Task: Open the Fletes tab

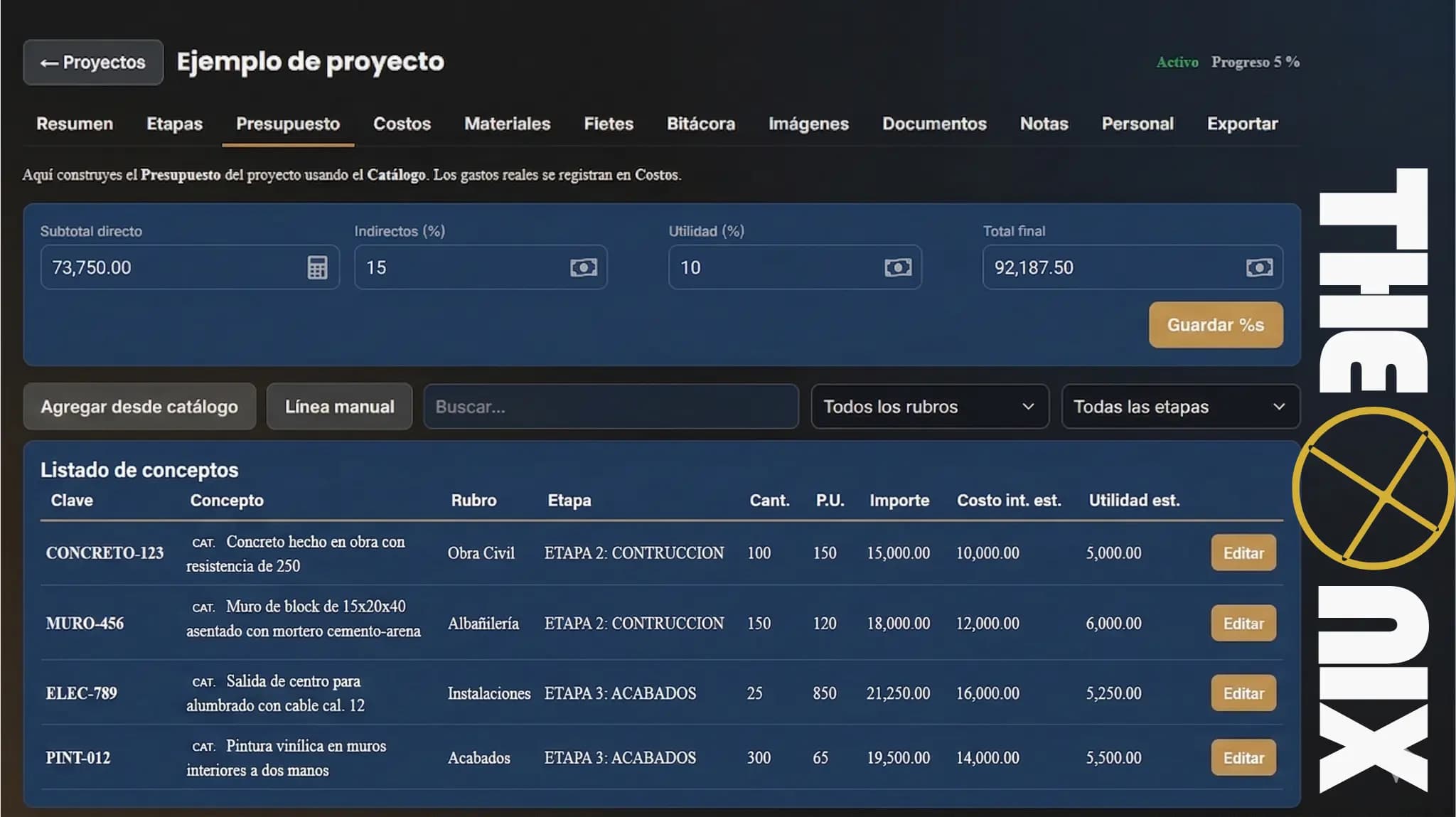Action: (609, 124)
